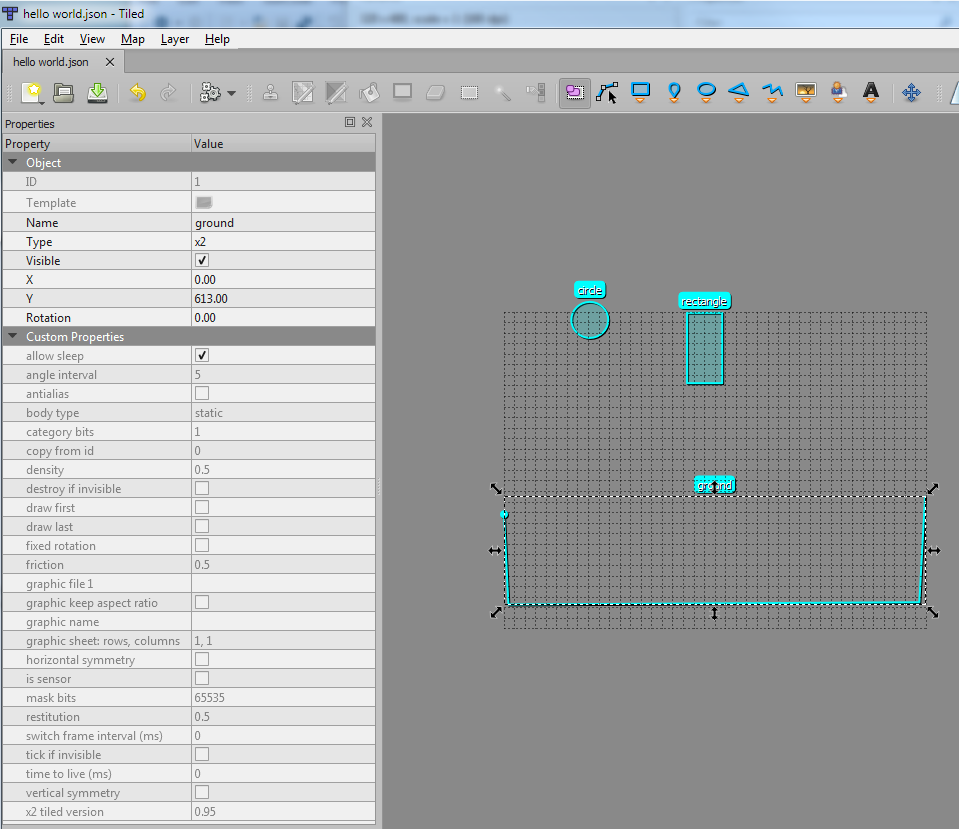Choose the Insert Tile tool
The width and height of the screenshot is (959, 829).
805,93
